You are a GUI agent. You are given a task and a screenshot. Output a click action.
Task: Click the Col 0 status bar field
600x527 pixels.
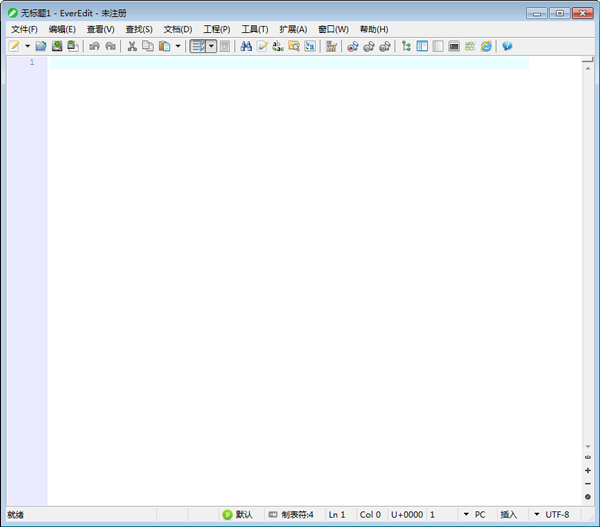tap(370, 515)
